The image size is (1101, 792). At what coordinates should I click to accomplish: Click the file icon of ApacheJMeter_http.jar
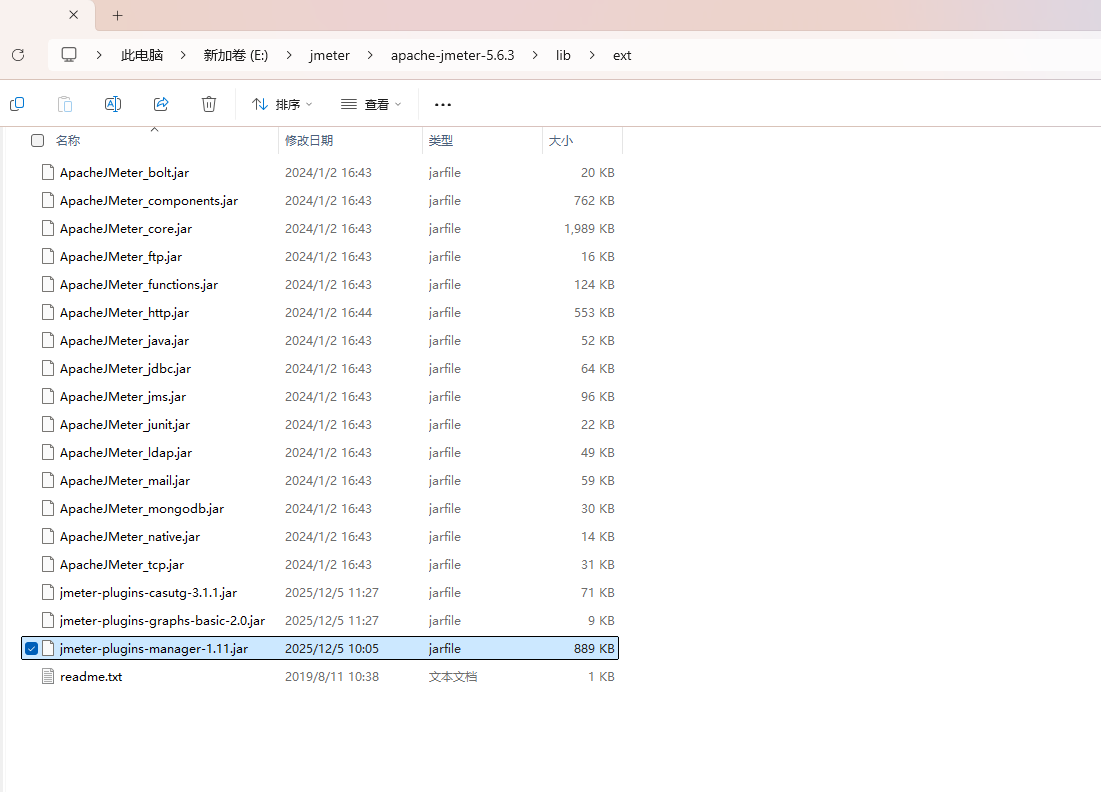(48, 312)
